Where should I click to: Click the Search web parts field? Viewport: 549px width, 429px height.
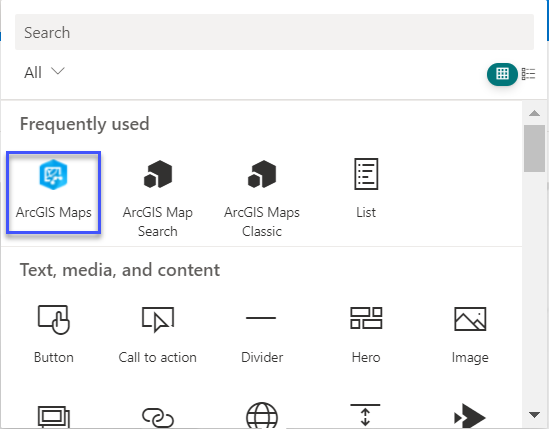click(x=274, y=32)
